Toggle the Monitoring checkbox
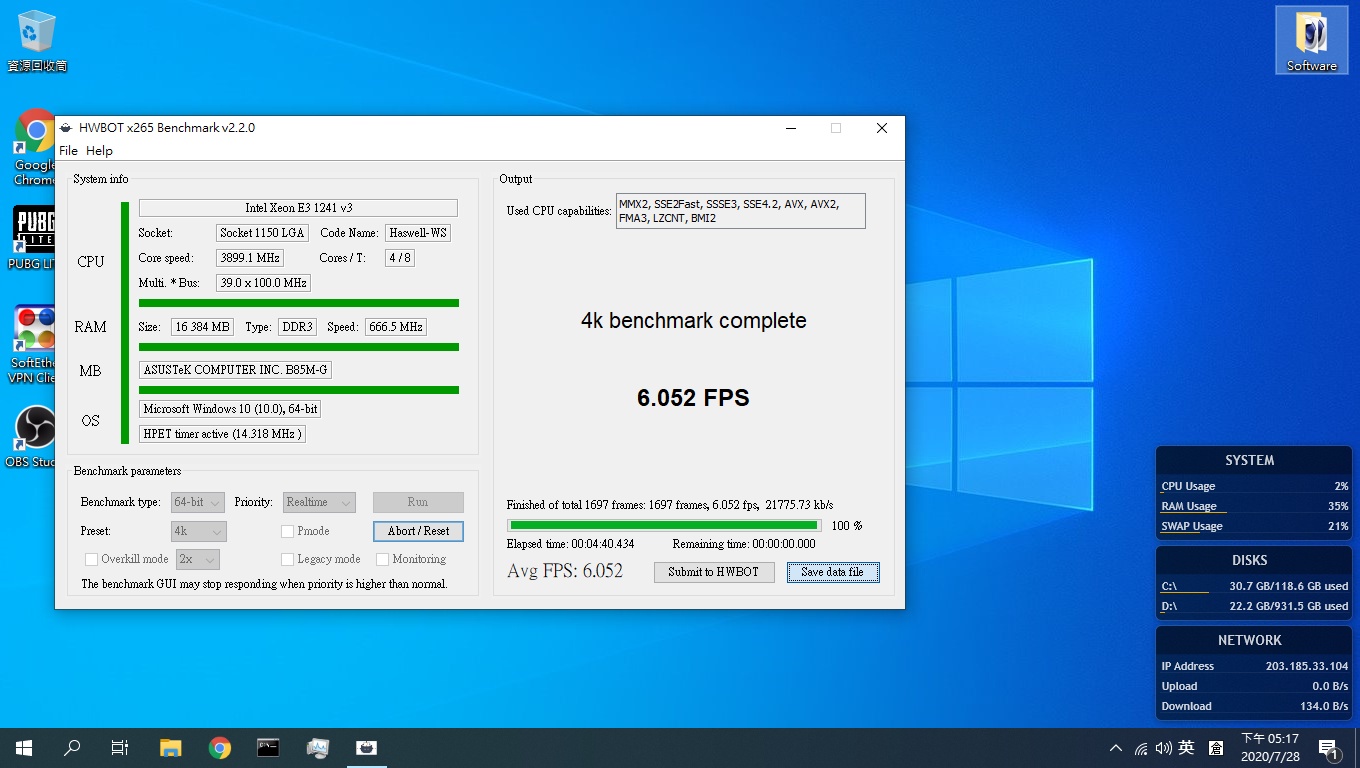 (x=382, y=559)
